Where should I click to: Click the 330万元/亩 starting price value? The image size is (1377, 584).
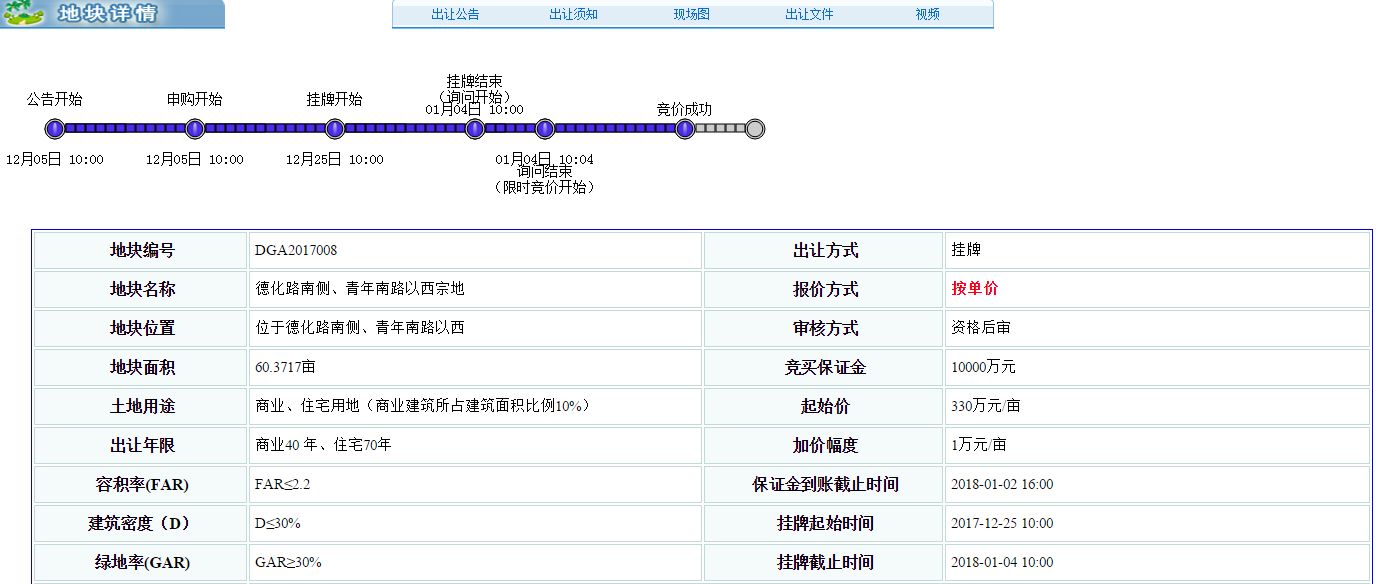point(986,406)
